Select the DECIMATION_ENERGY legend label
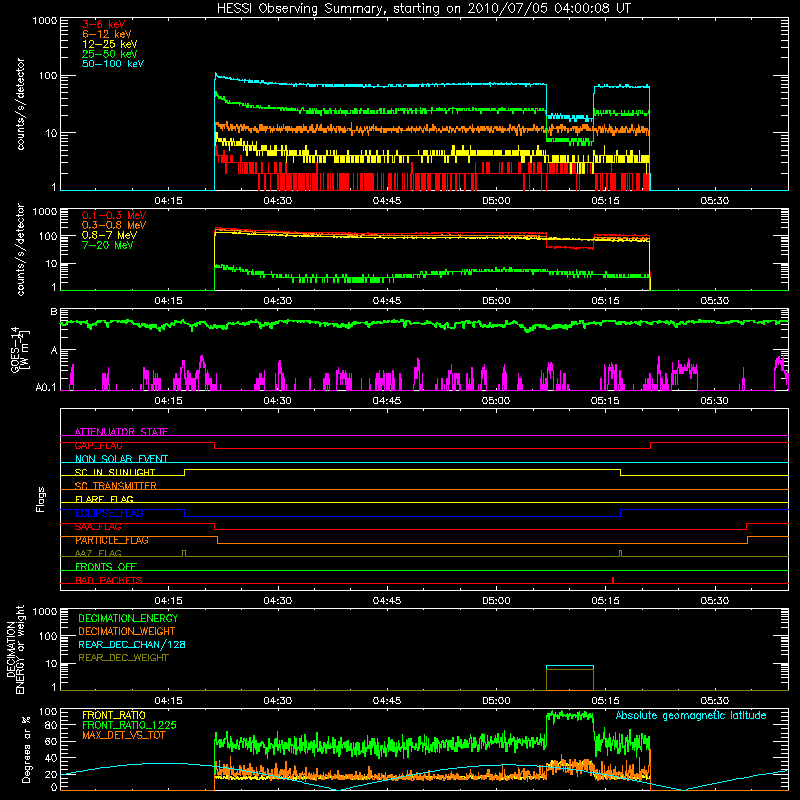Image resolution: width=800 pixels, height=800 pixels. [x=128, y=618]
